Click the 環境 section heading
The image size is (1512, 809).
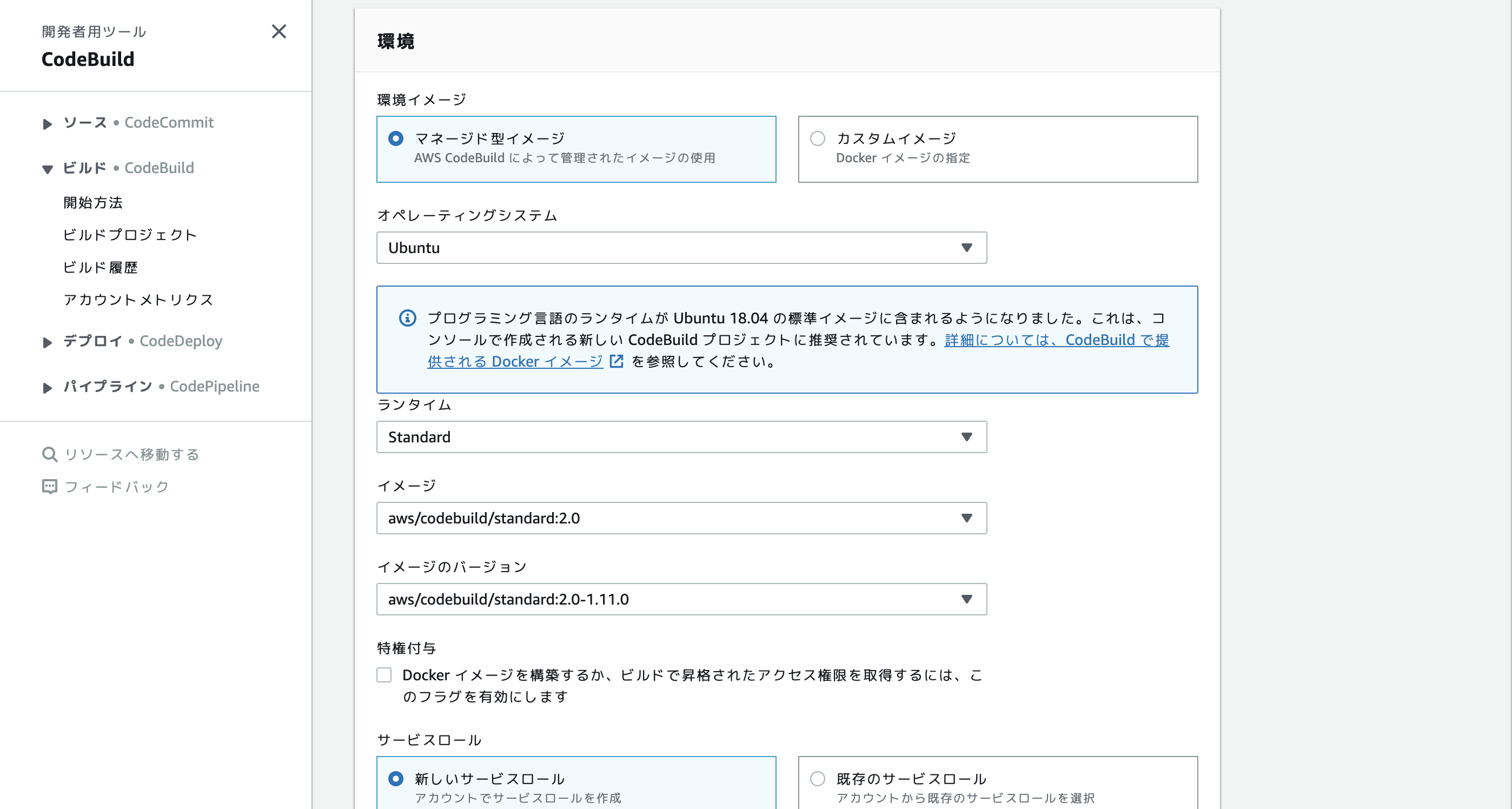point(396,41)
